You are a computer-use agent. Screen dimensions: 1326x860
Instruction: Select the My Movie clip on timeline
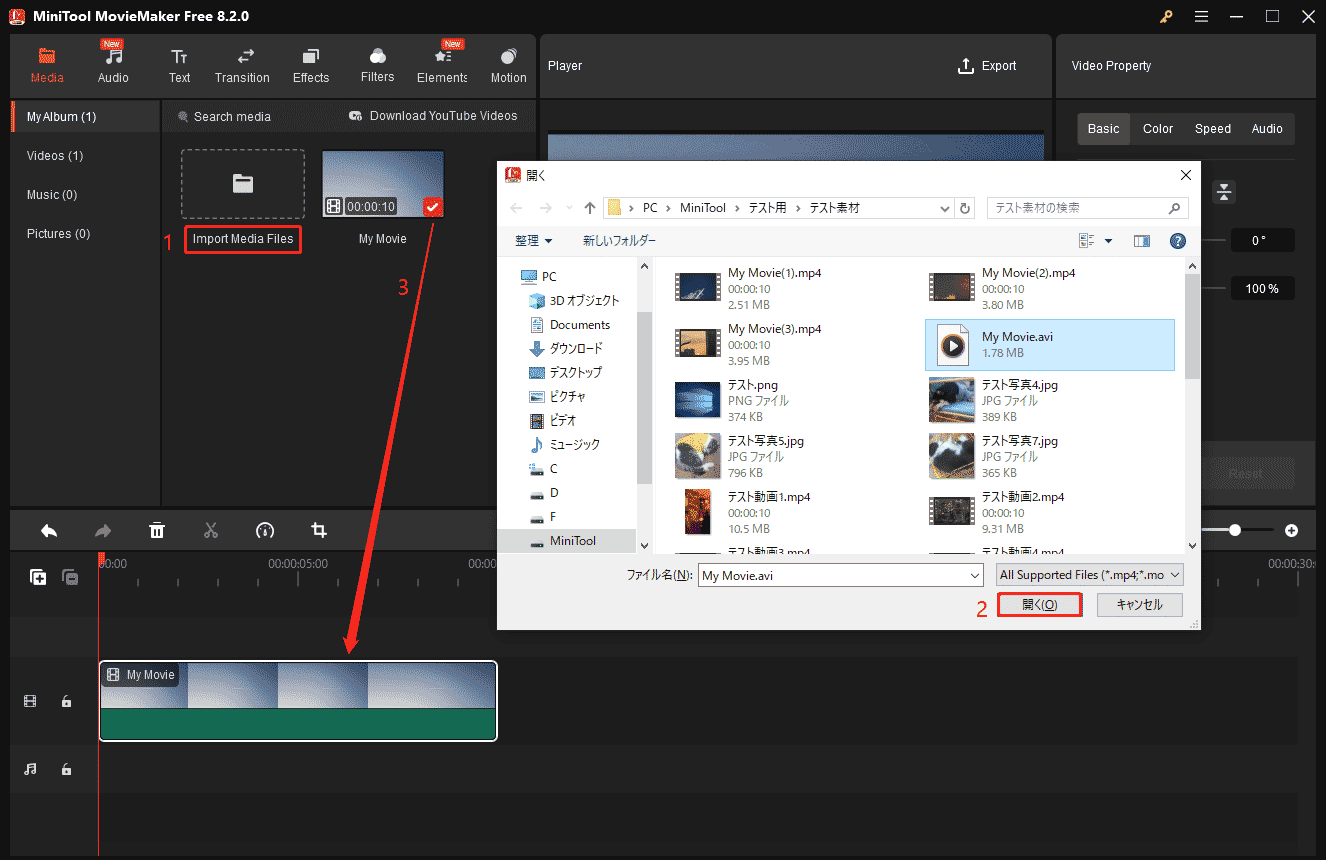[x=298, y=700]
